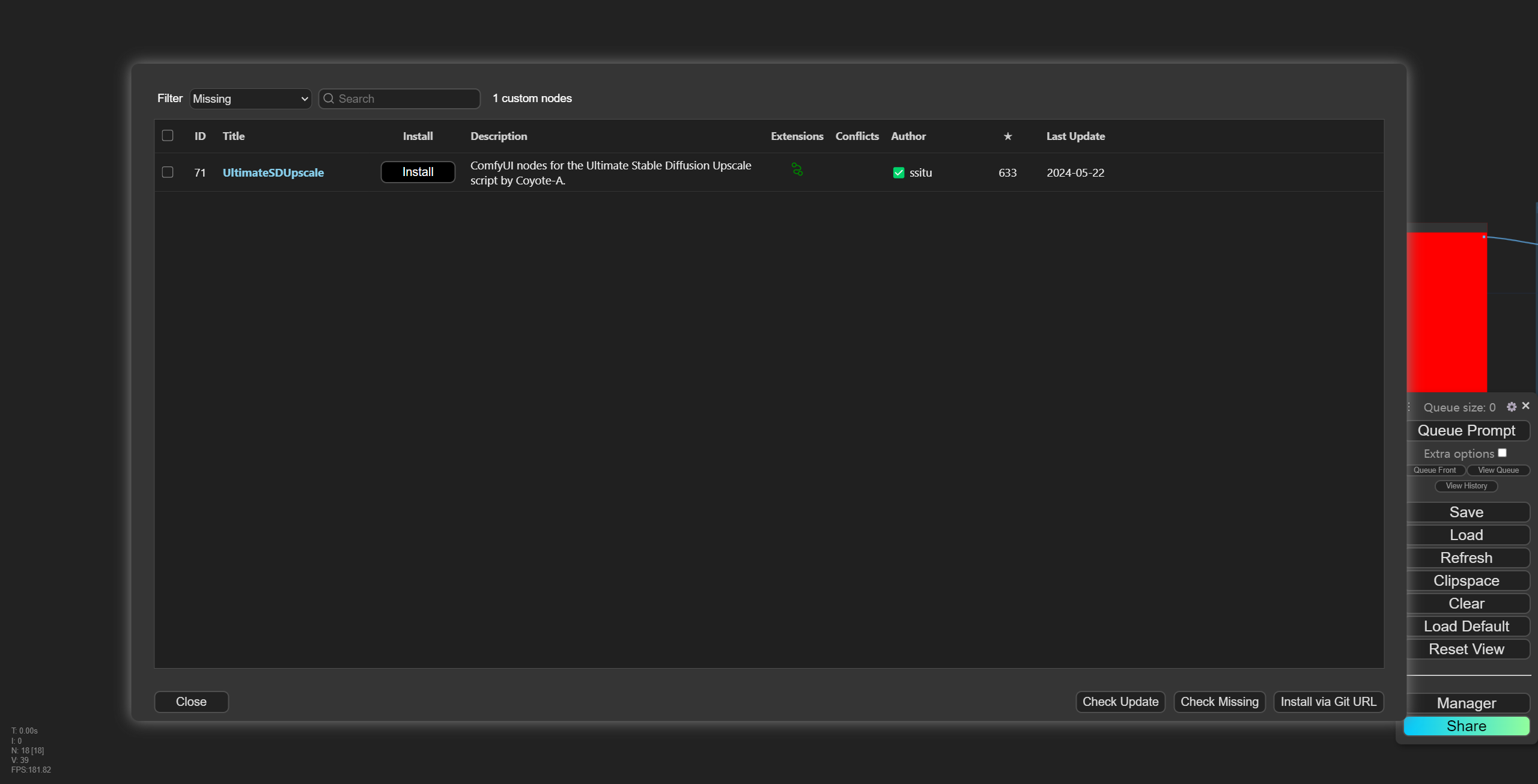Click the '1 custom nodes' count label
Viewport: 1538px width, 784px height.
point(532,99)
